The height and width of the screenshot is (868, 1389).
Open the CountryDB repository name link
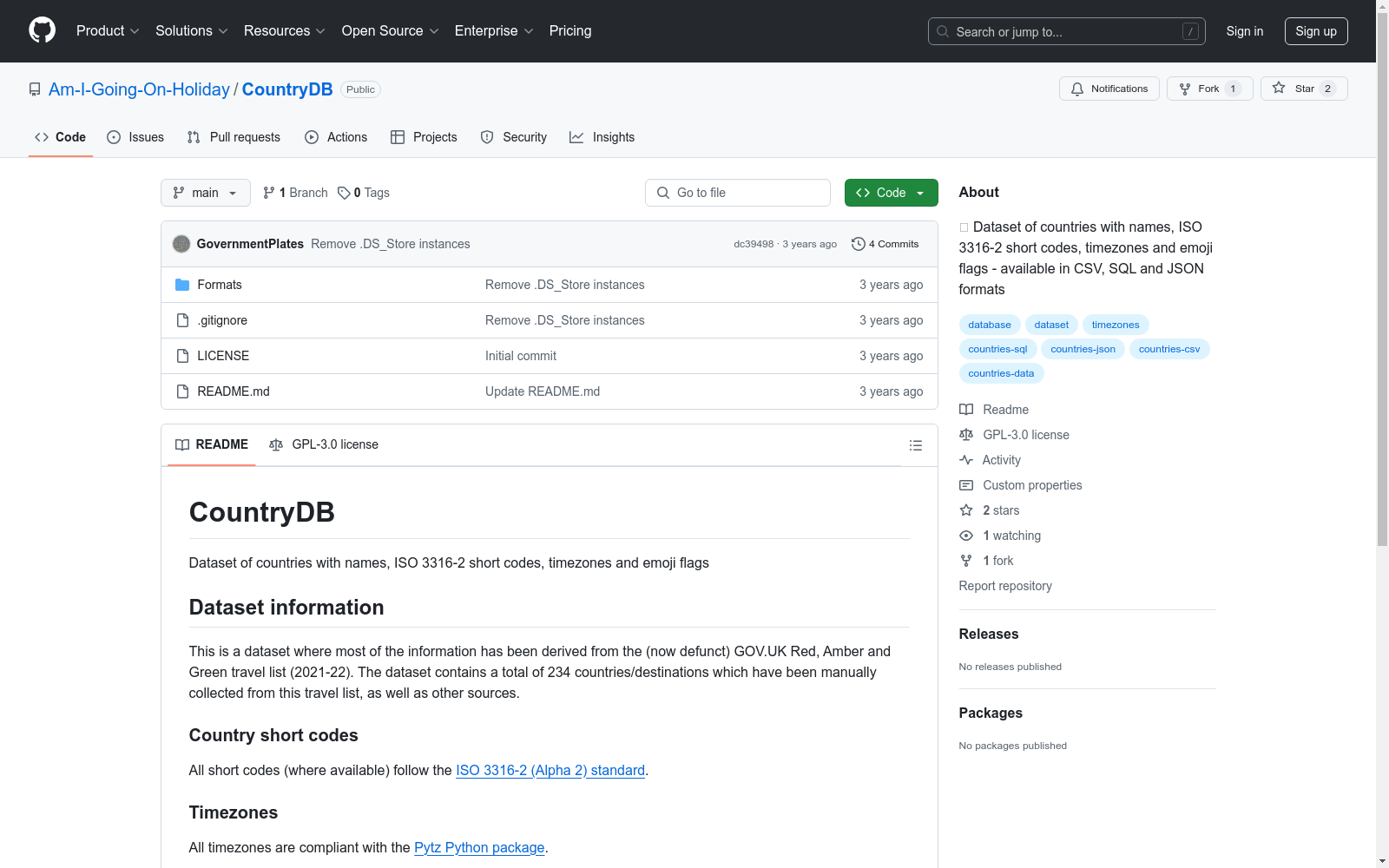tap(287, 89)
